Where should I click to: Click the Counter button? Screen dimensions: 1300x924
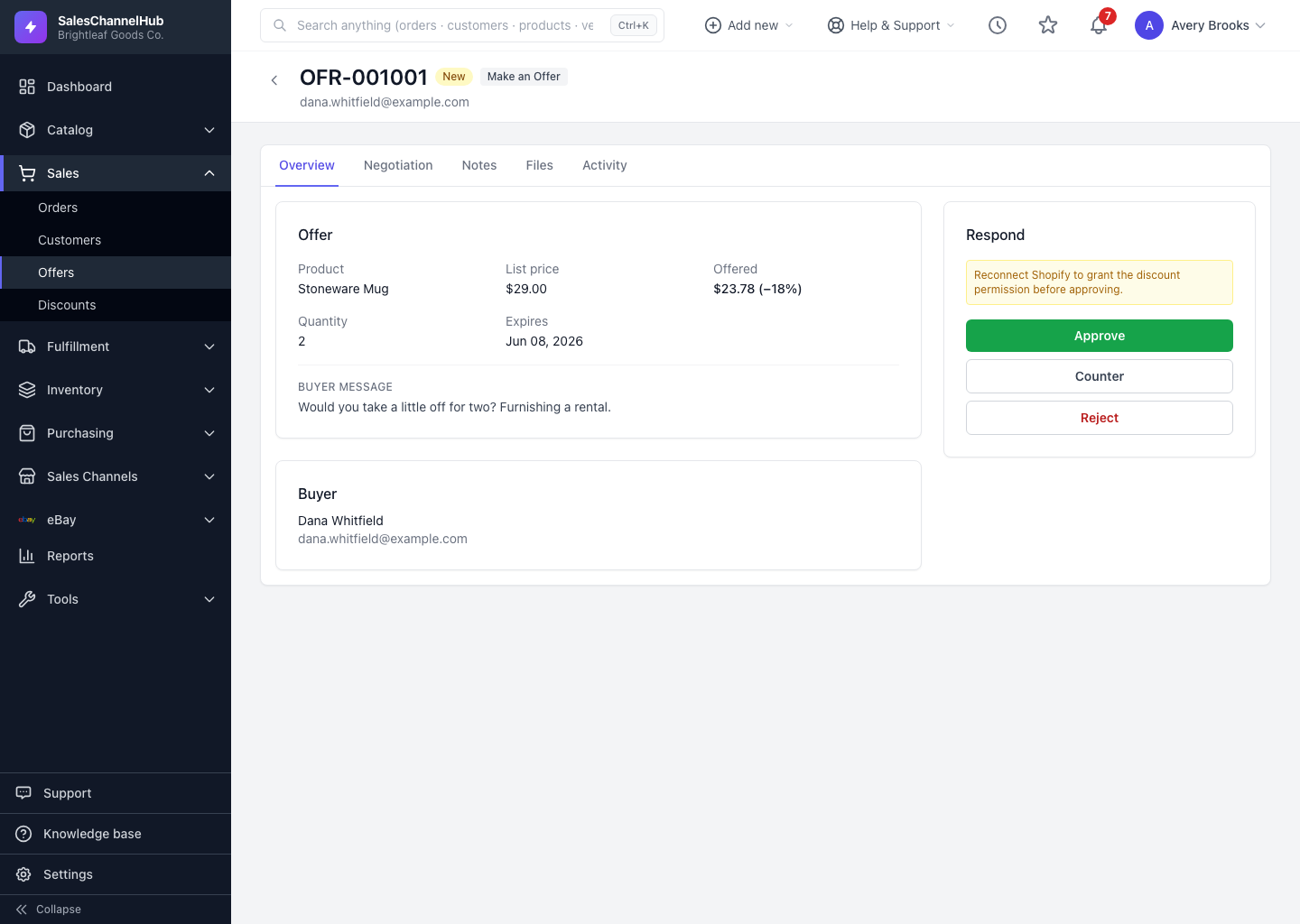pyautogui.click(x=1100, y=376)
